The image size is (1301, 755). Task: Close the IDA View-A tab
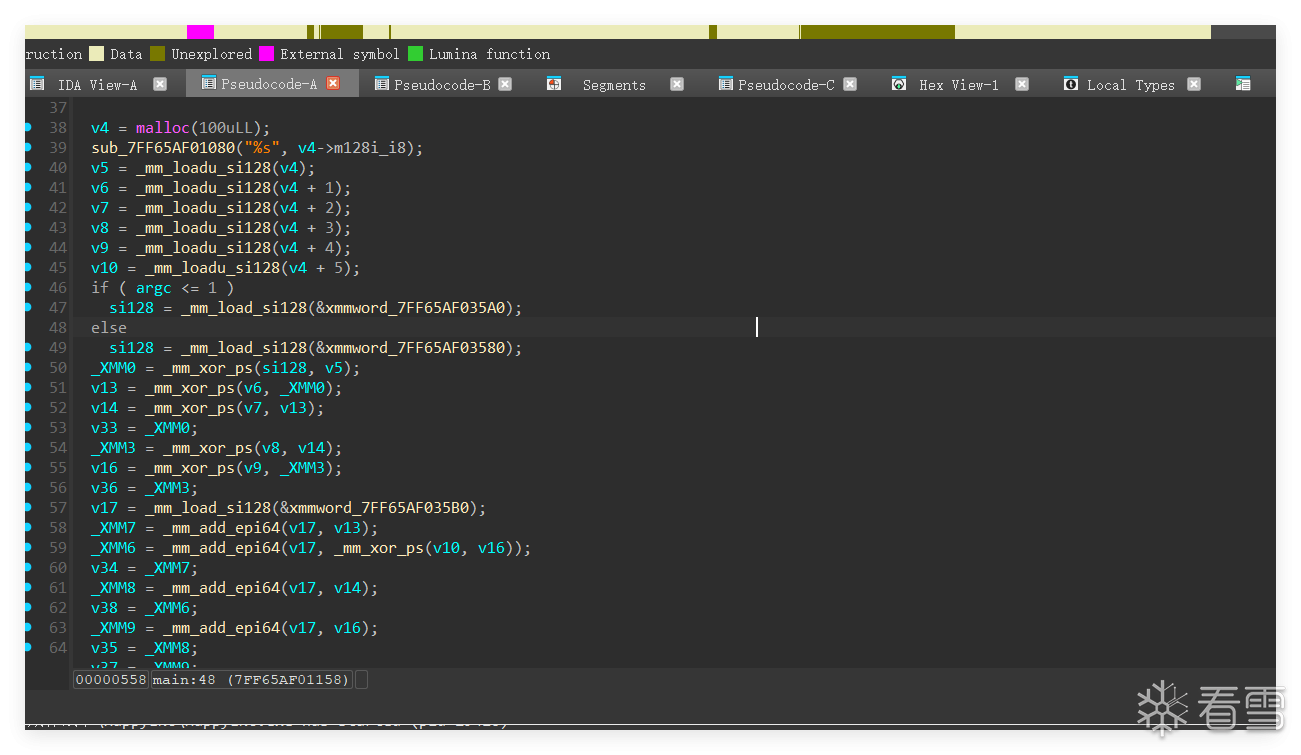[160, 84]
